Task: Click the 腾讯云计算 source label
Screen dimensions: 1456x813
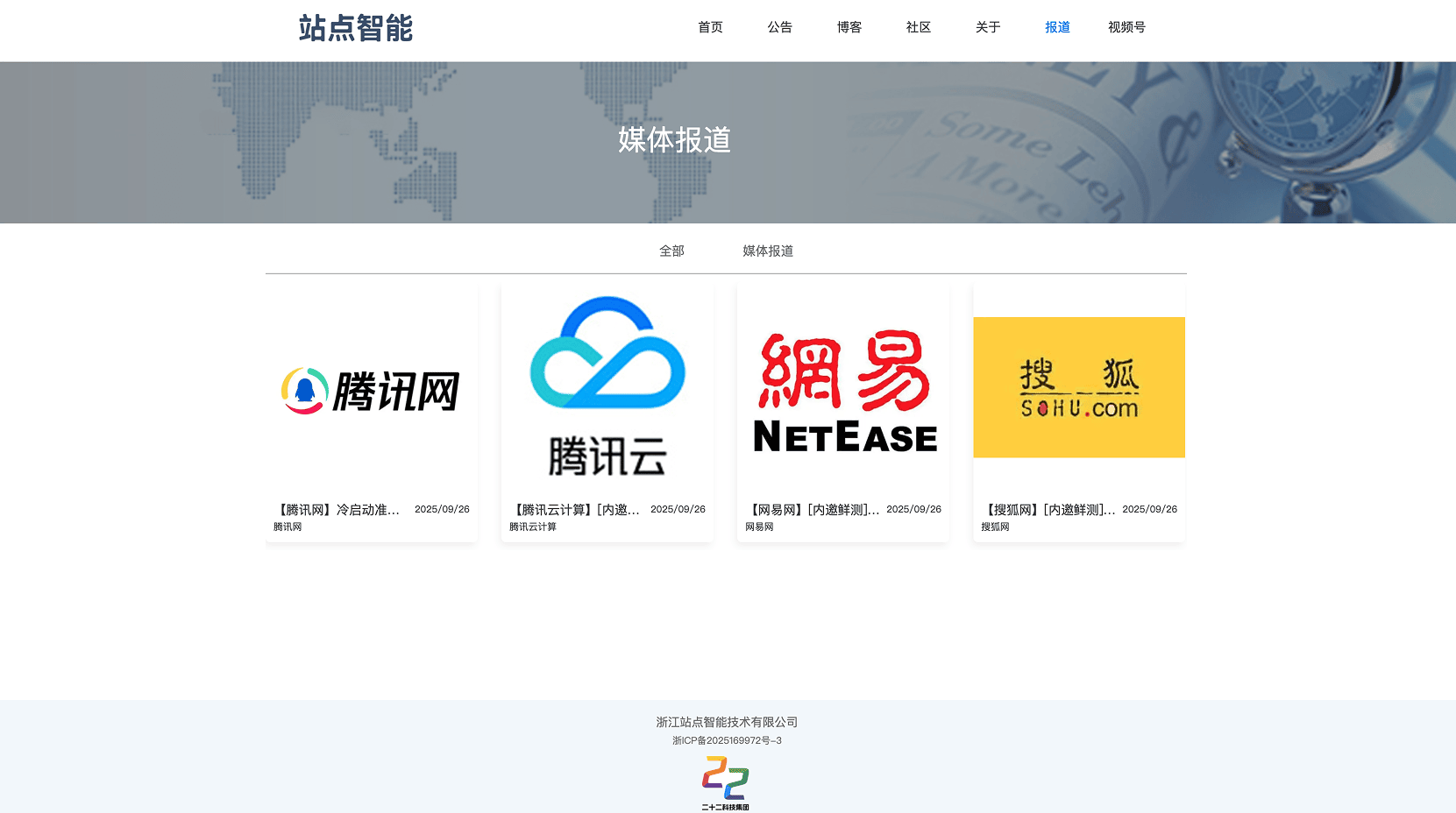Action: click(533, 527)
